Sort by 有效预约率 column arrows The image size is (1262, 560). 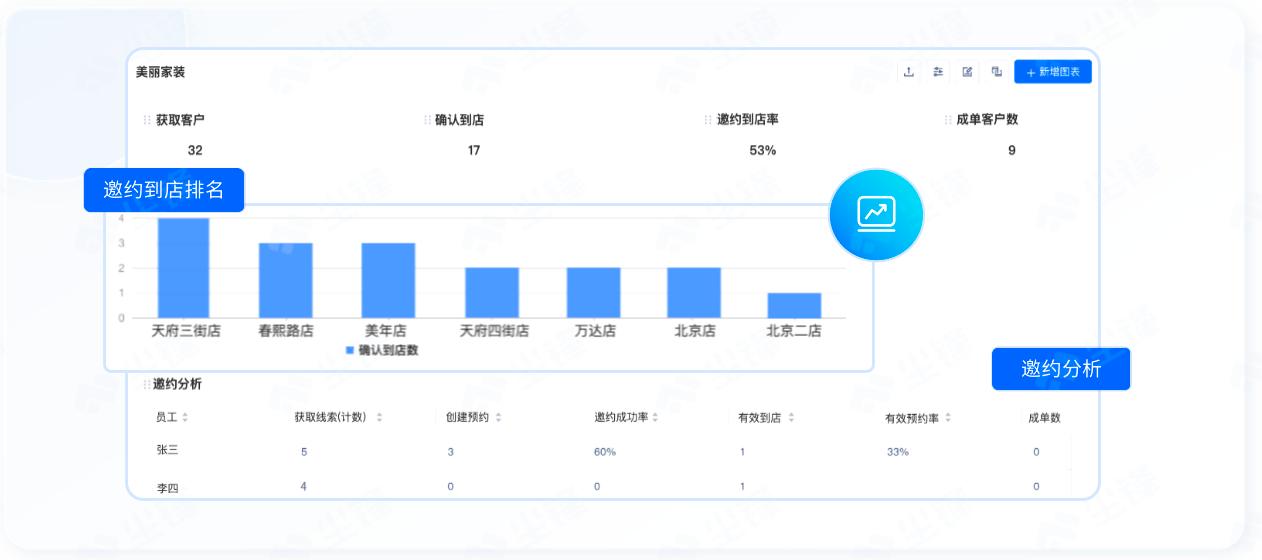click(x=948, y=417)
